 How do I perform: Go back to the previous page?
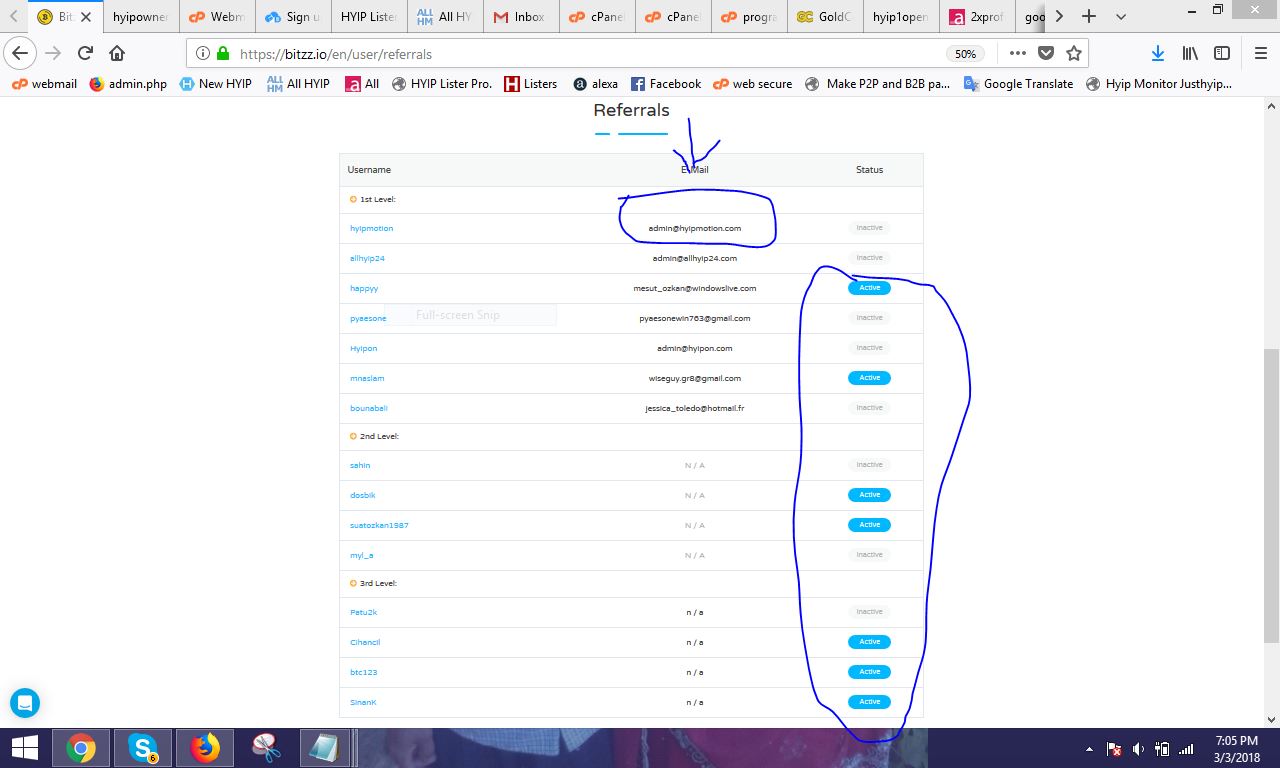20,53
